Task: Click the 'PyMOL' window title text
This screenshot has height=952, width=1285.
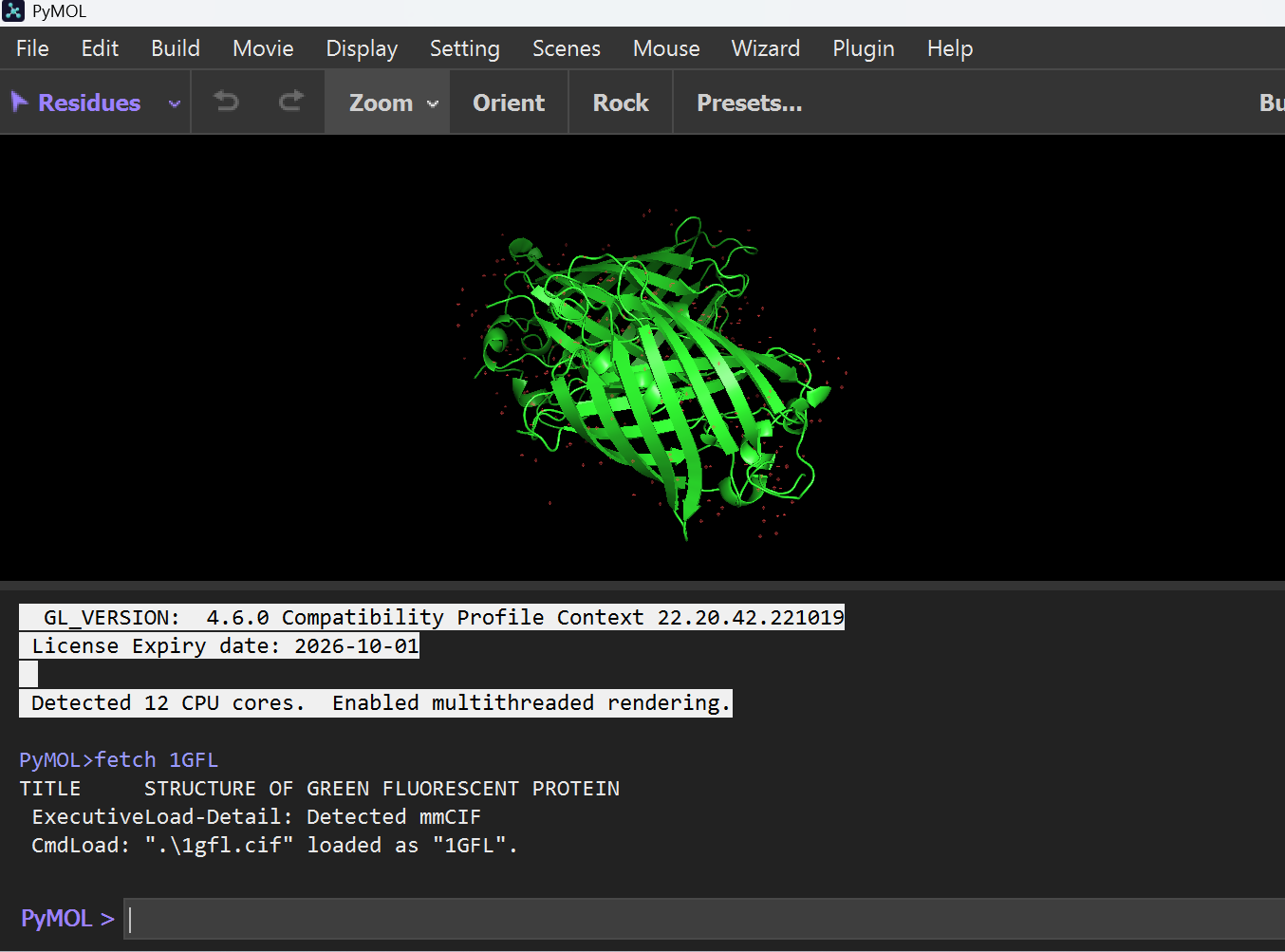Action: coord(59,11)
